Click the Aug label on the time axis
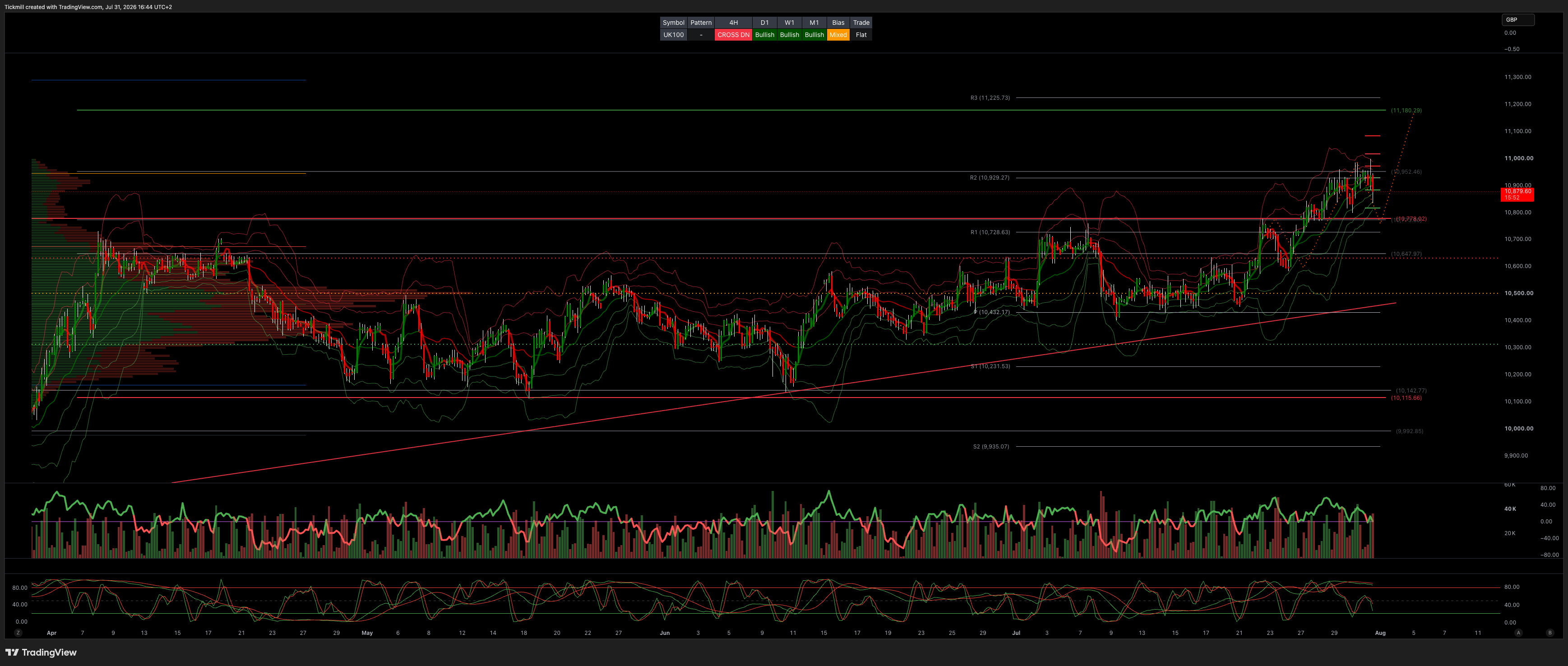Screen dimensions: 1568x666 point(1380,633)
